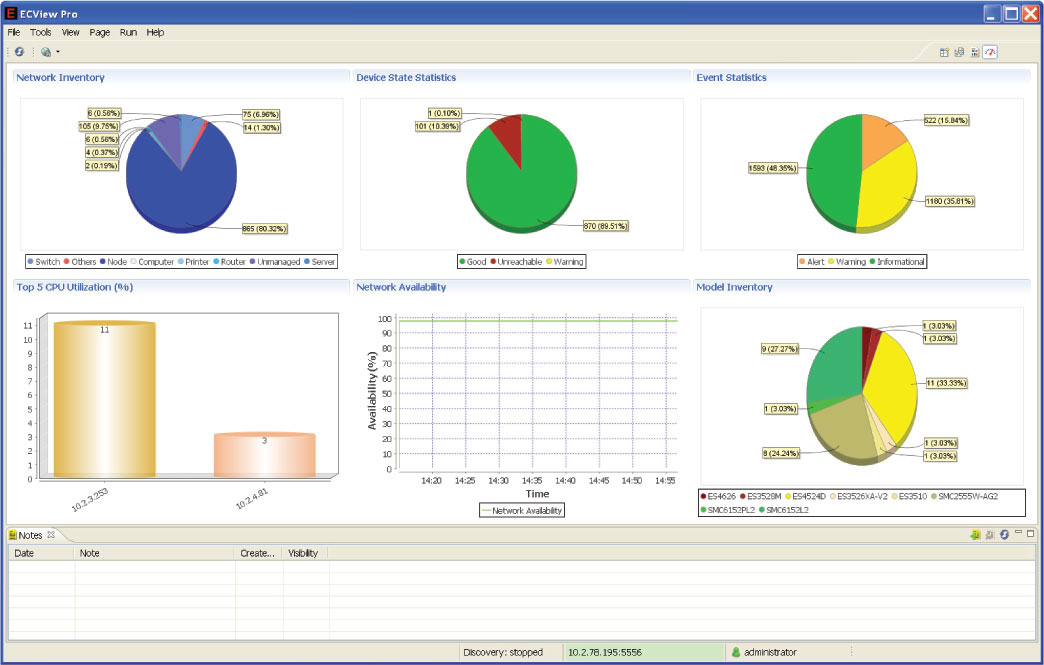The height and width of the screenshot is (665, 1044).
Task: Click the administrator user icon in status bar
Action: (x=736, y=652)
